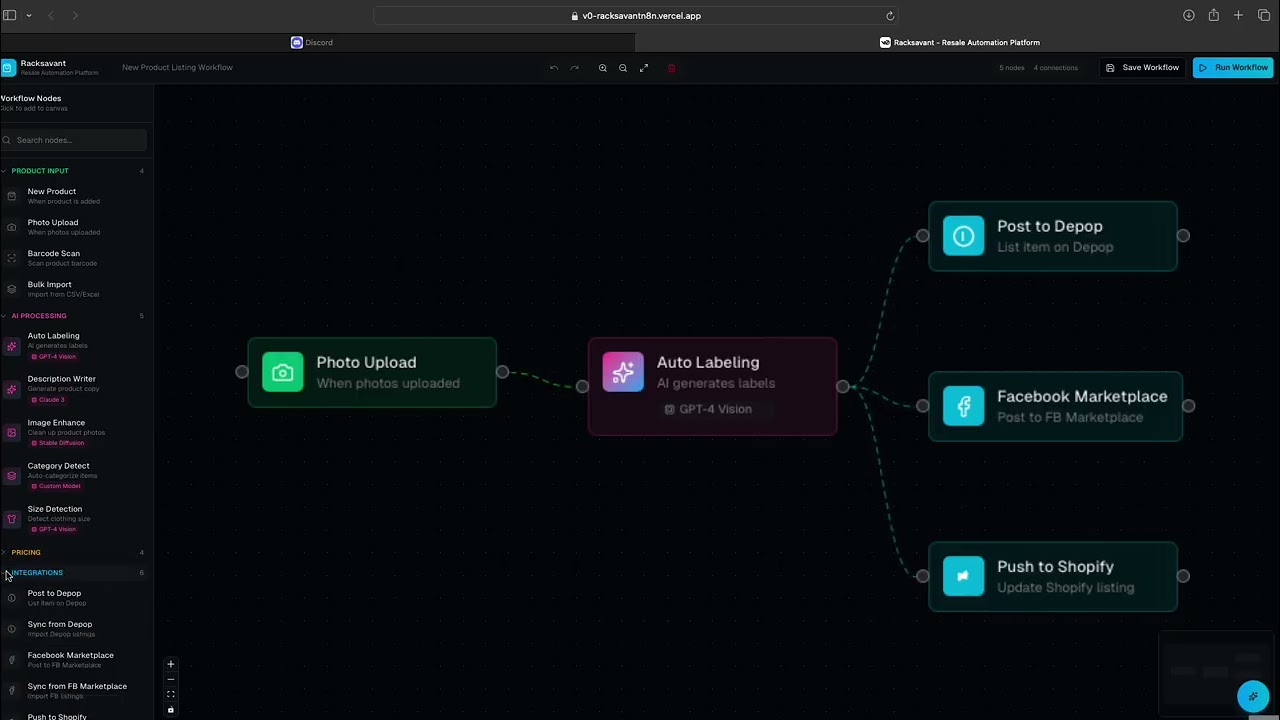Focus the Search nodes field
This screenshot has height=720, width=1280.
(75, 140)
